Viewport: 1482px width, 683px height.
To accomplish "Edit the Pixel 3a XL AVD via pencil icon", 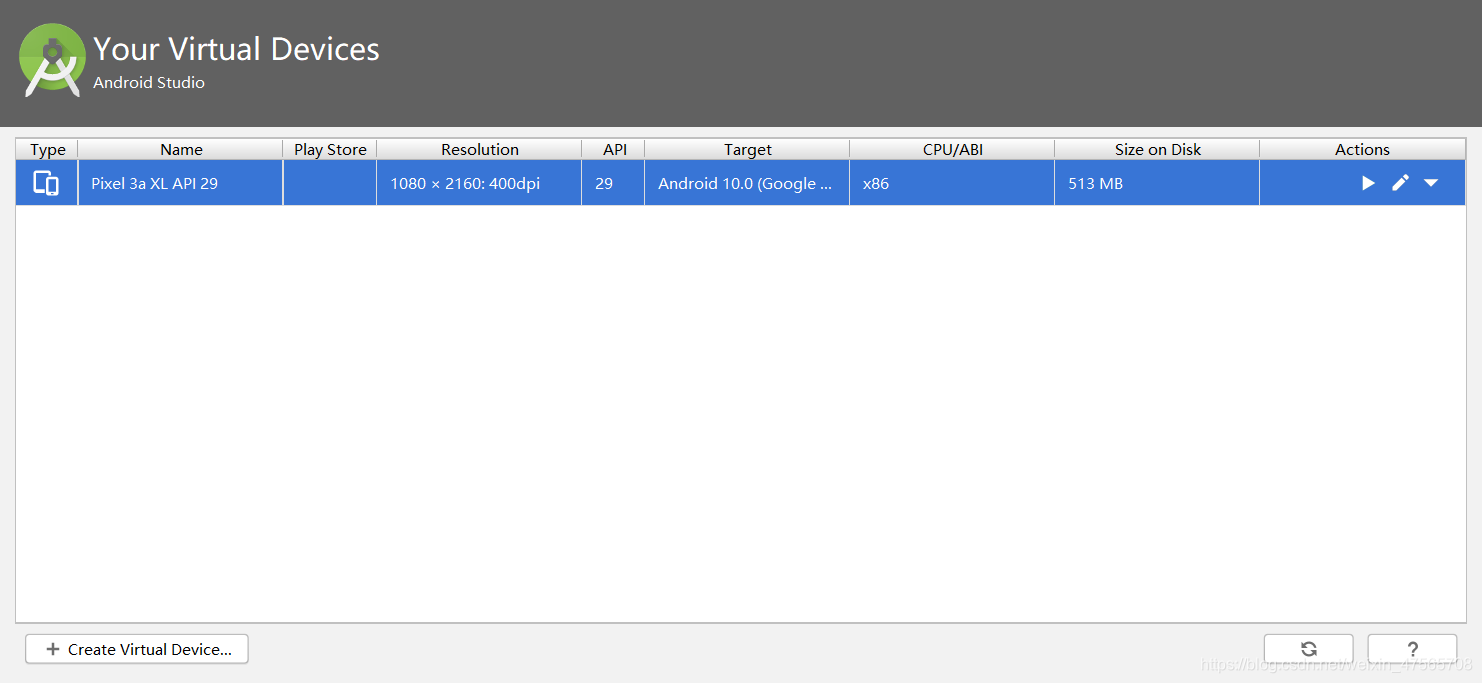I will click(1400, 183).
